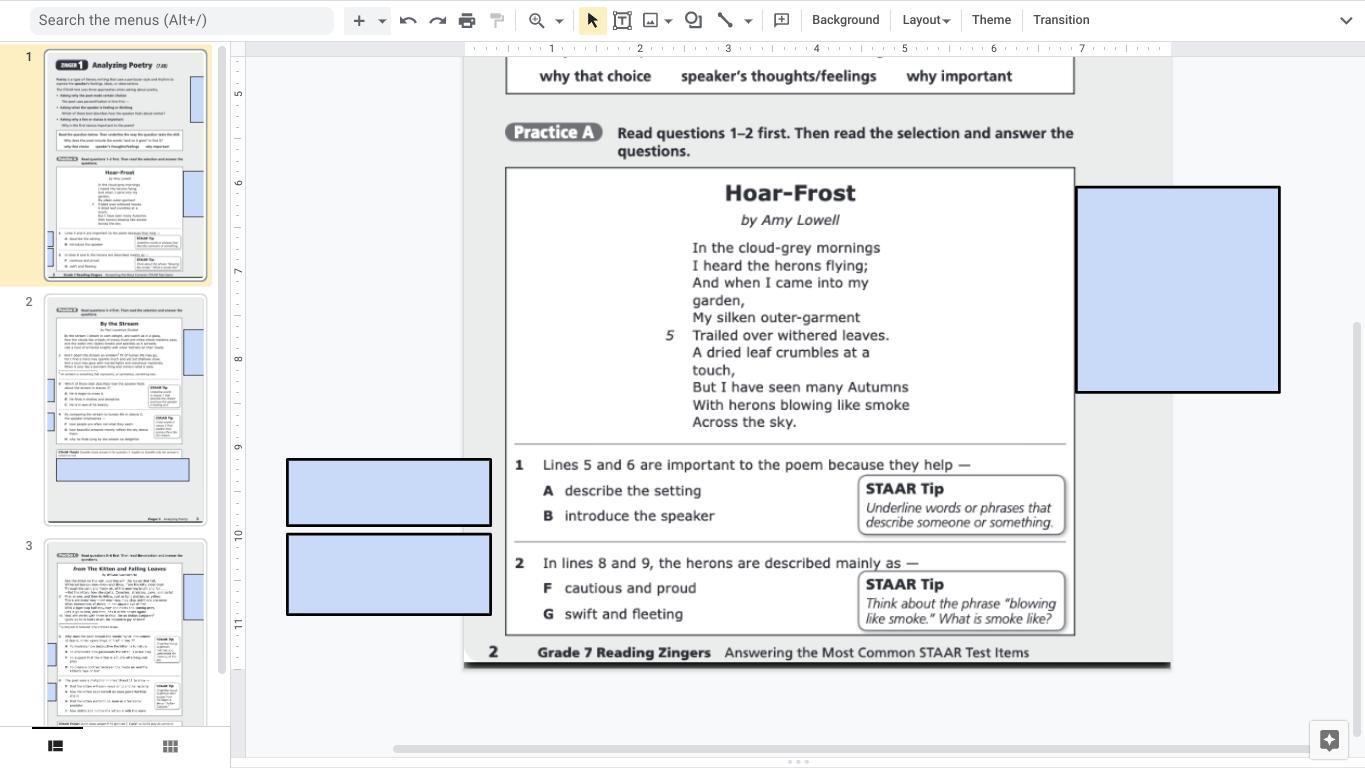Click the phrase "why that choice"
1365x768 pixels.
click(595, 76)
